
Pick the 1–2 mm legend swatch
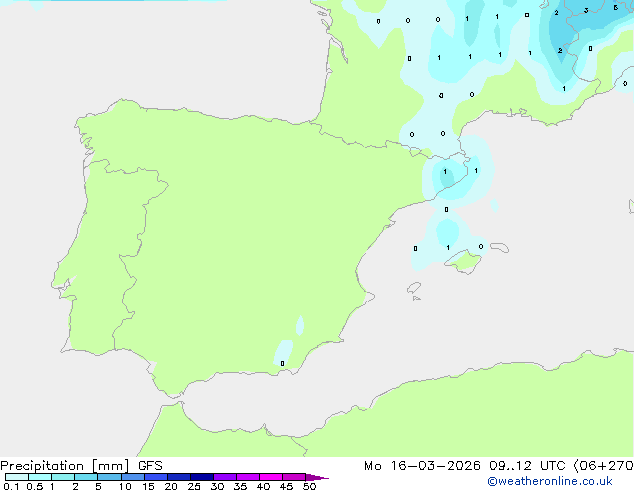click(63, 477)
